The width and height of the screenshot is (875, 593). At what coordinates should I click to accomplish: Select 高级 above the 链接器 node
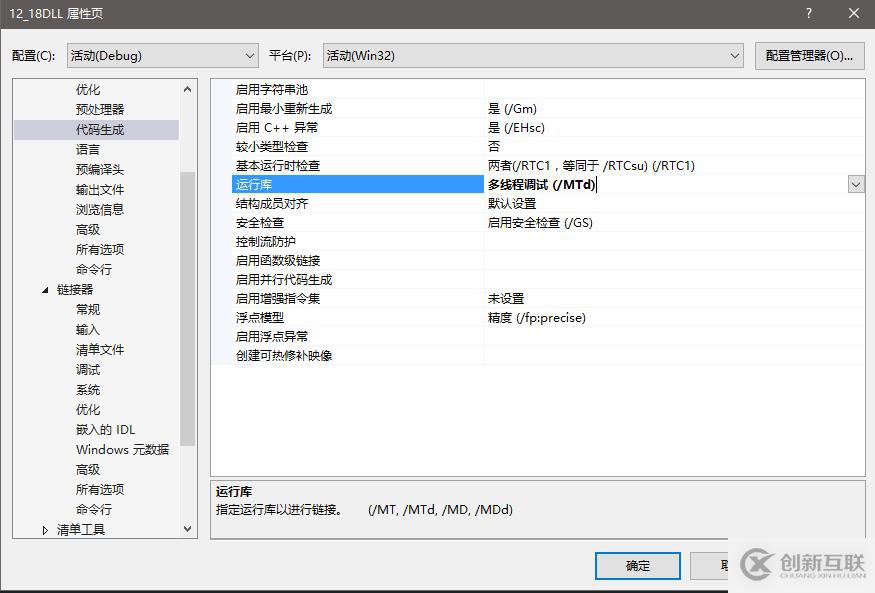click(88, 230)
